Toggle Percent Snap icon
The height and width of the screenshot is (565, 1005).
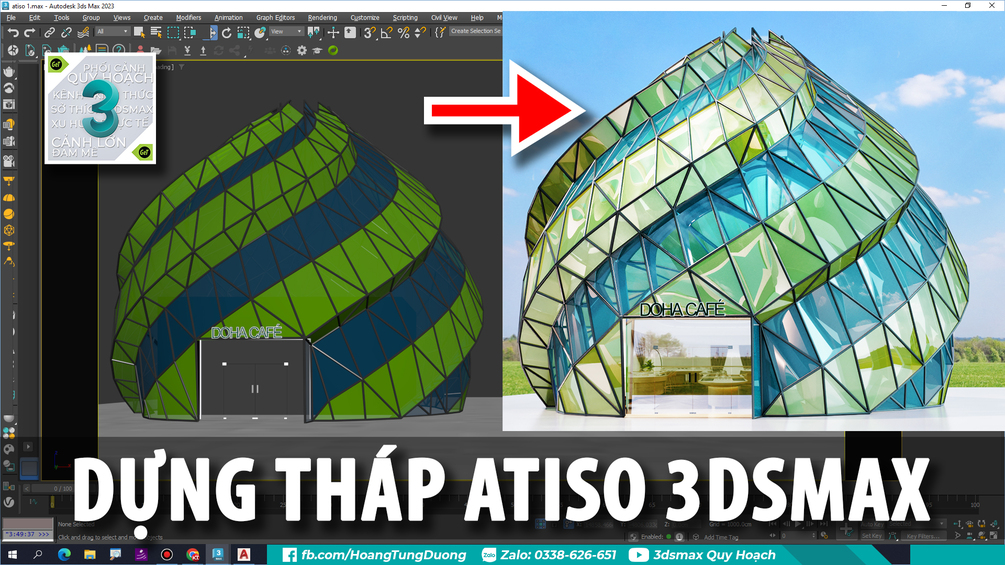[404, 32]
